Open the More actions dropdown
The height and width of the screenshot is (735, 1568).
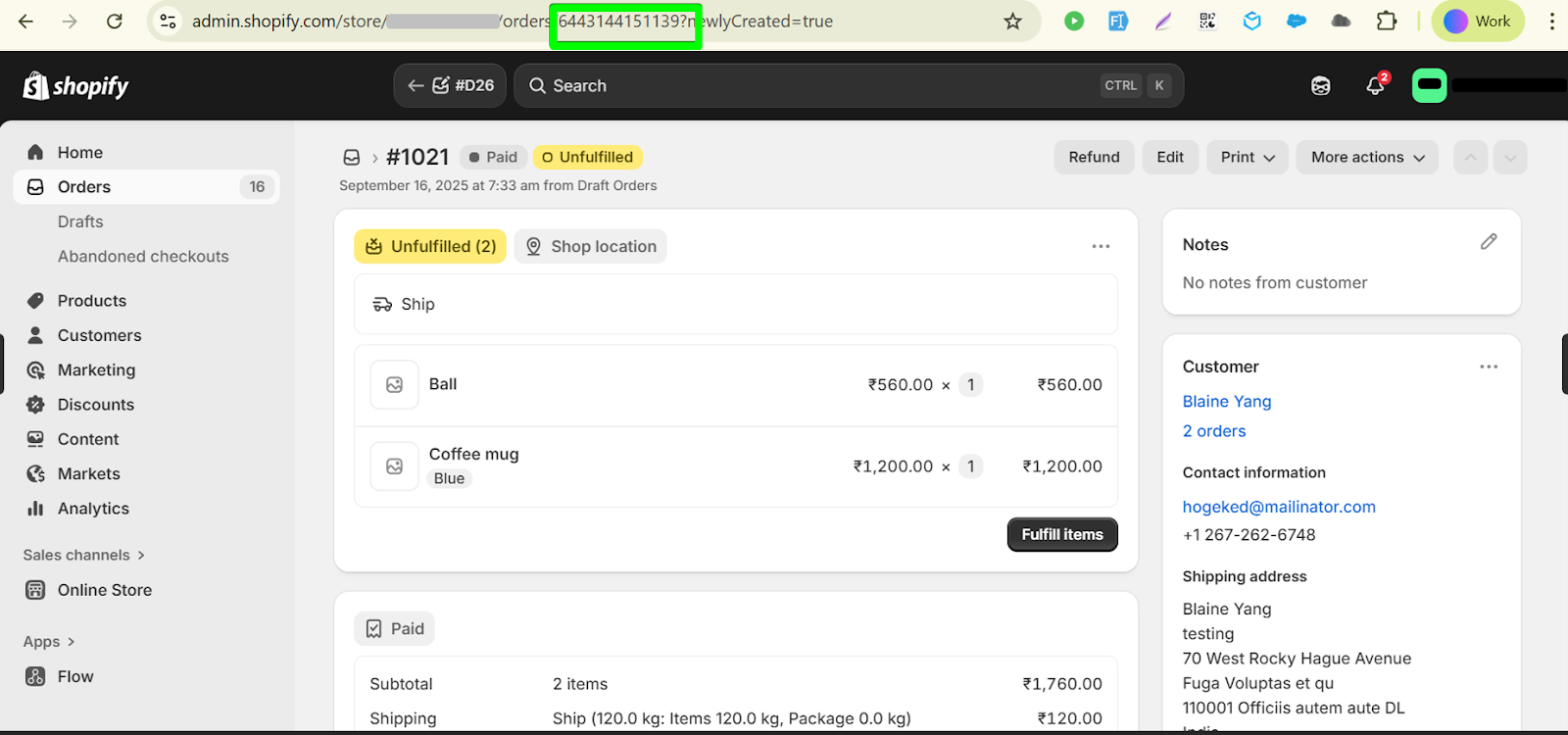coord(1367,157)
